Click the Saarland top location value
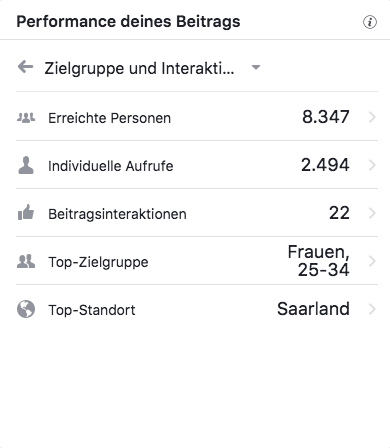 [313, 309]
